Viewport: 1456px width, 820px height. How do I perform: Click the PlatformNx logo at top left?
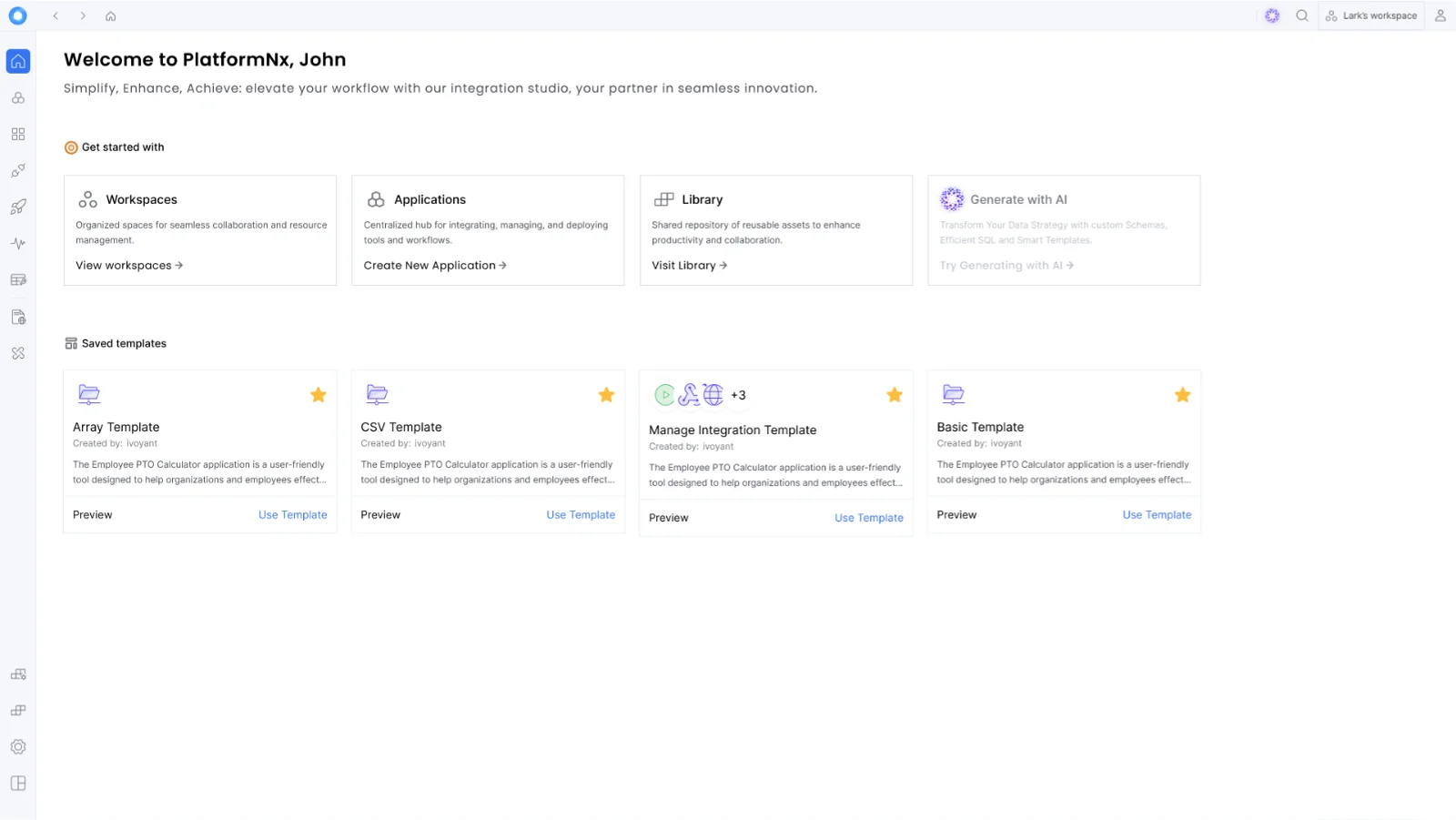click(17, 15)
